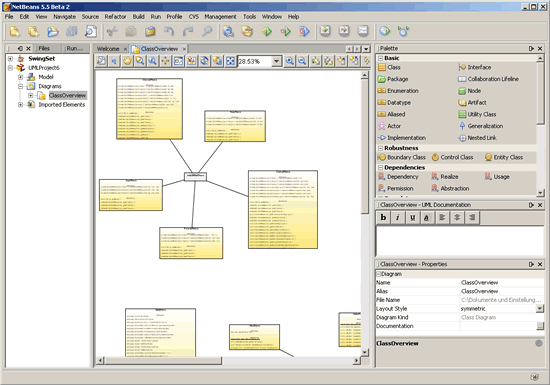Open the Profile menu
This screenshot has width=550, height=385.
(174, 16)
